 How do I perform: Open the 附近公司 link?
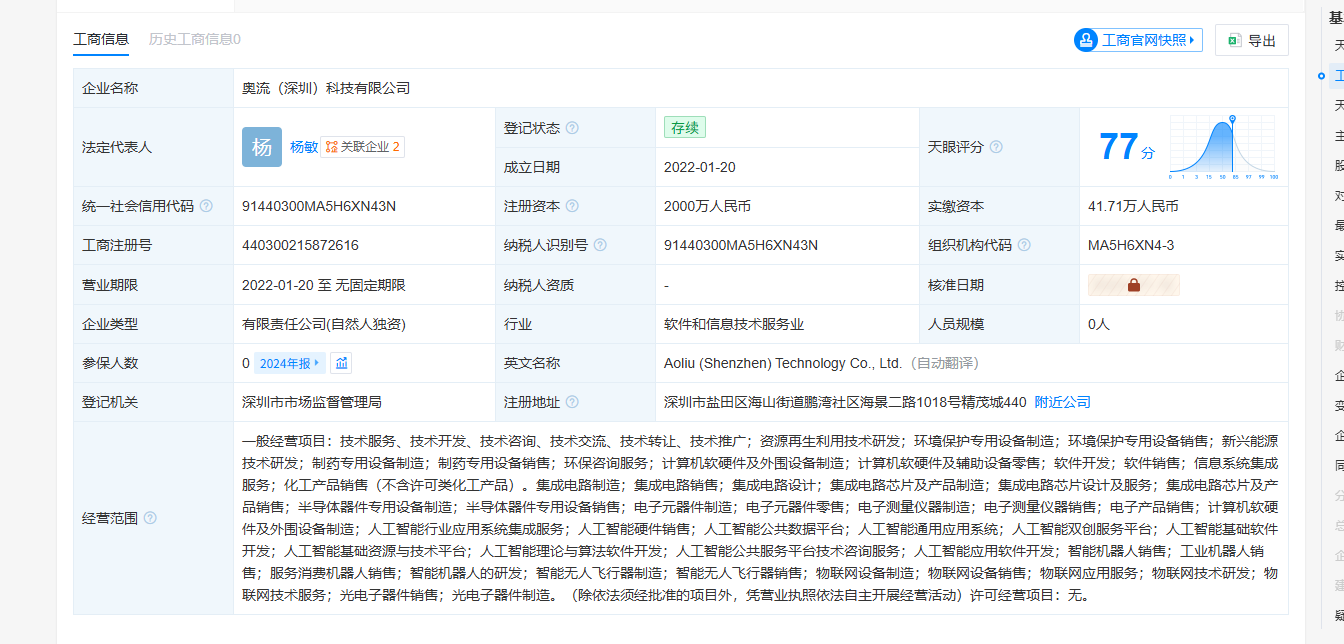[x=1062, y=402]
